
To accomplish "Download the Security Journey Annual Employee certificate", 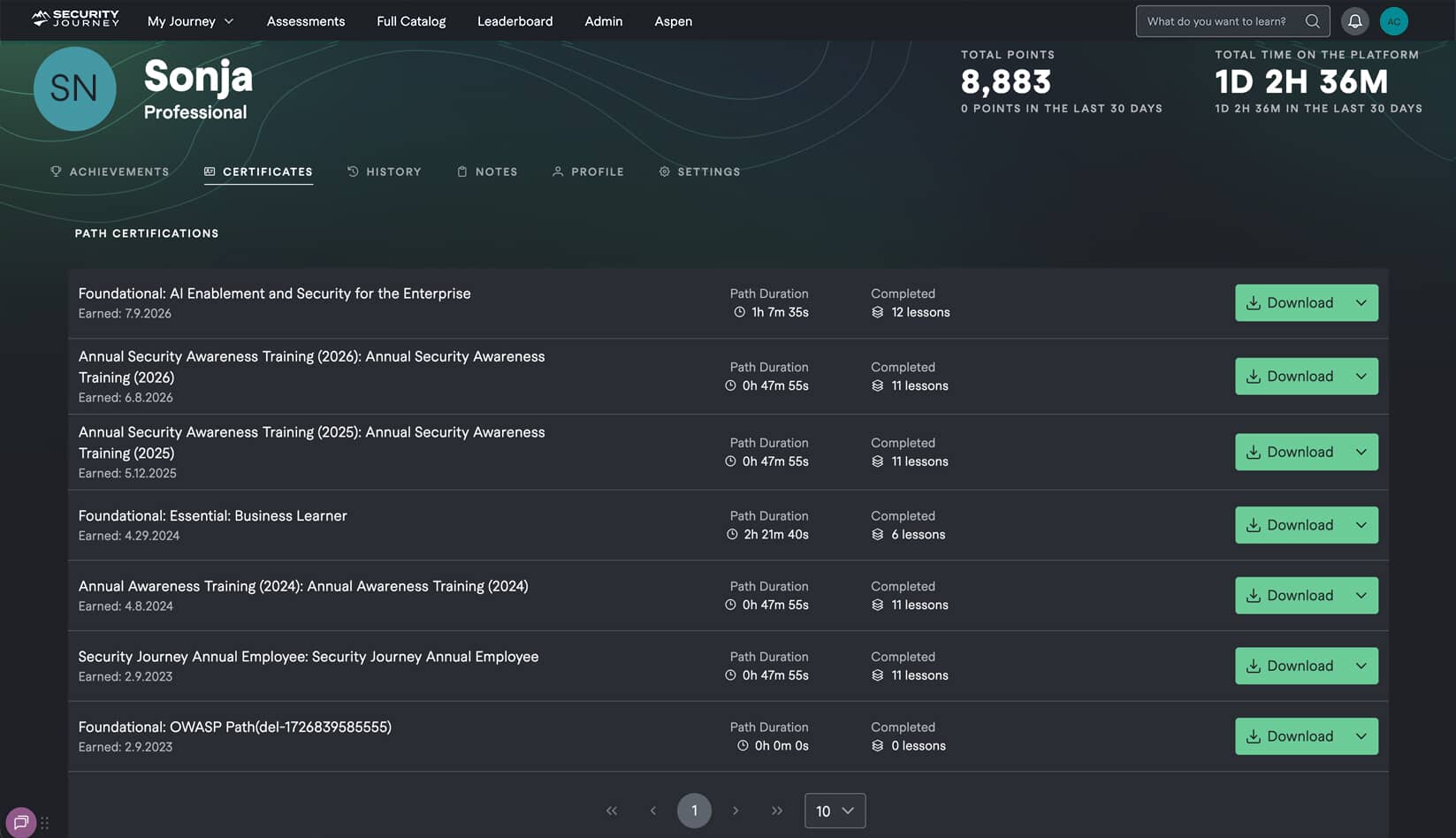I will point(1290,666).
